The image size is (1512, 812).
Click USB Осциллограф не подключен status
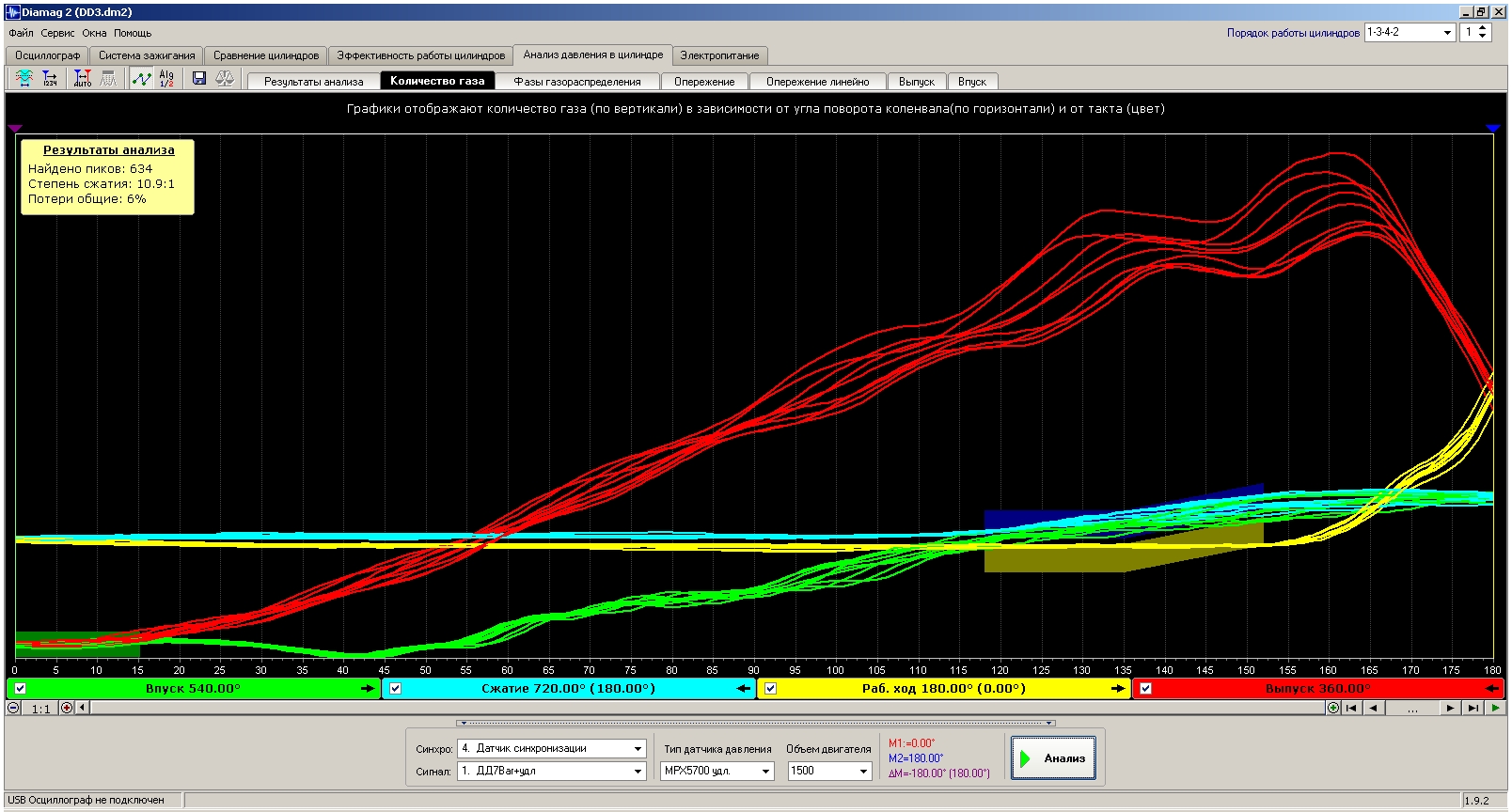pyautogui.click(x=86, y=801)
